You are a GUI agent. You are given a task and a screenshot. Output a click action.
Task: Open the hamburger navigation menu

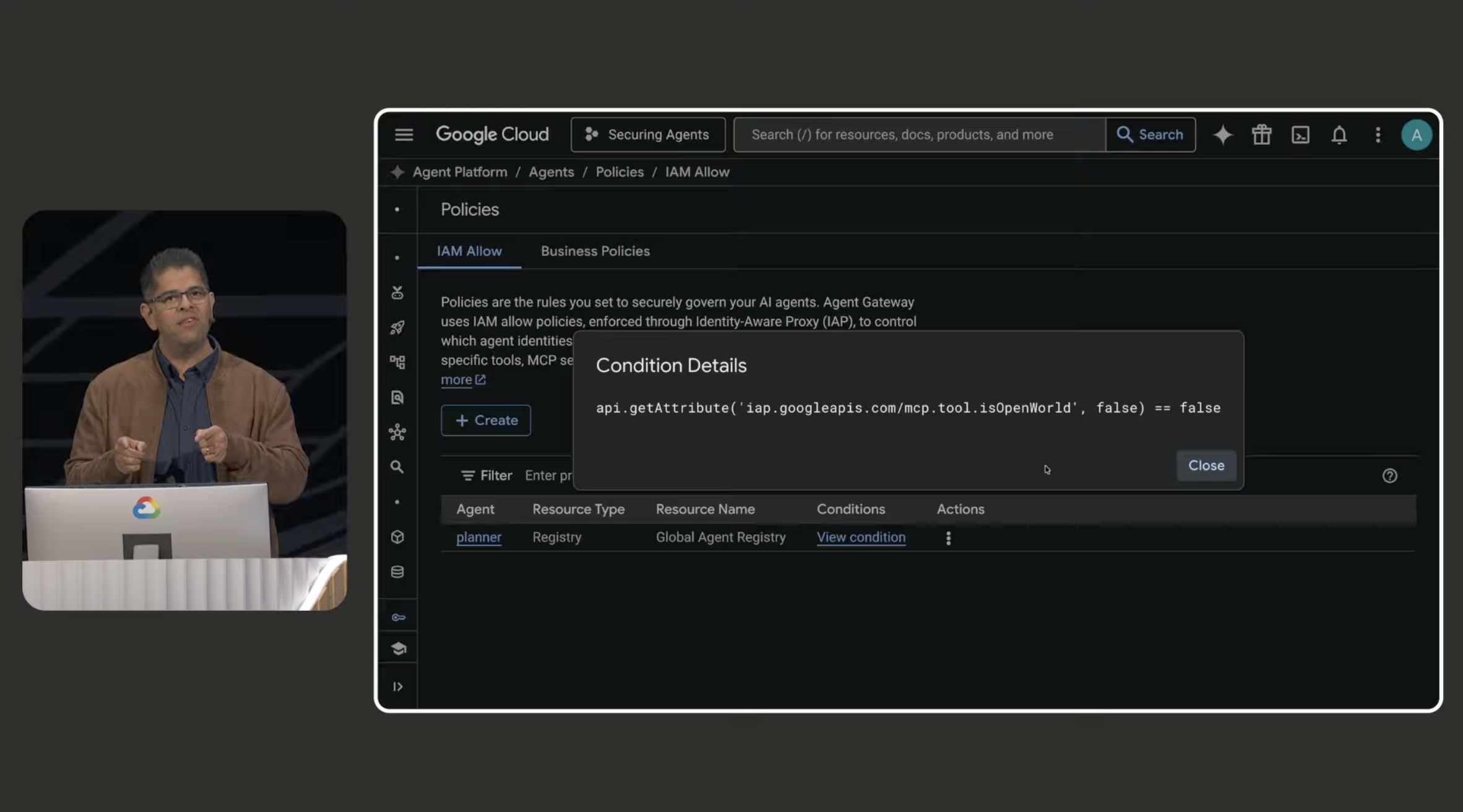[x=404, y=134]
